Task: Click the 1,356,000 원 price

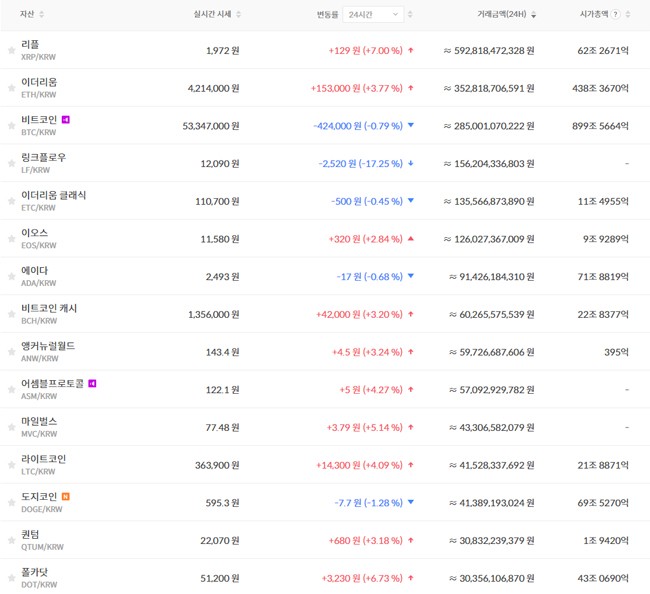Action: pos(213,315)
